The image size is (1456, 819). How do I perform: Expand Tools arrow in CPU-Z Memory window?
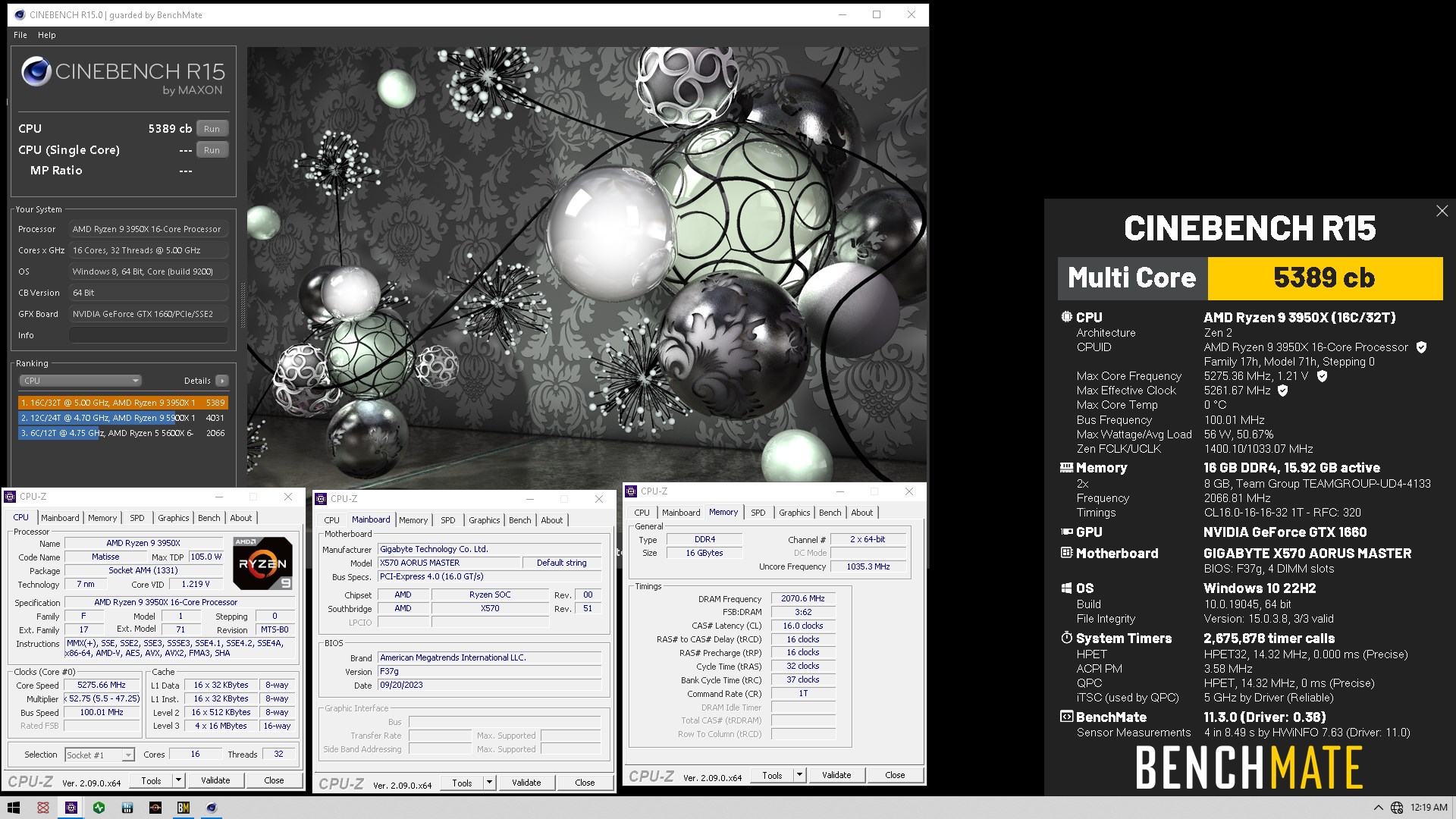point(799,775)
